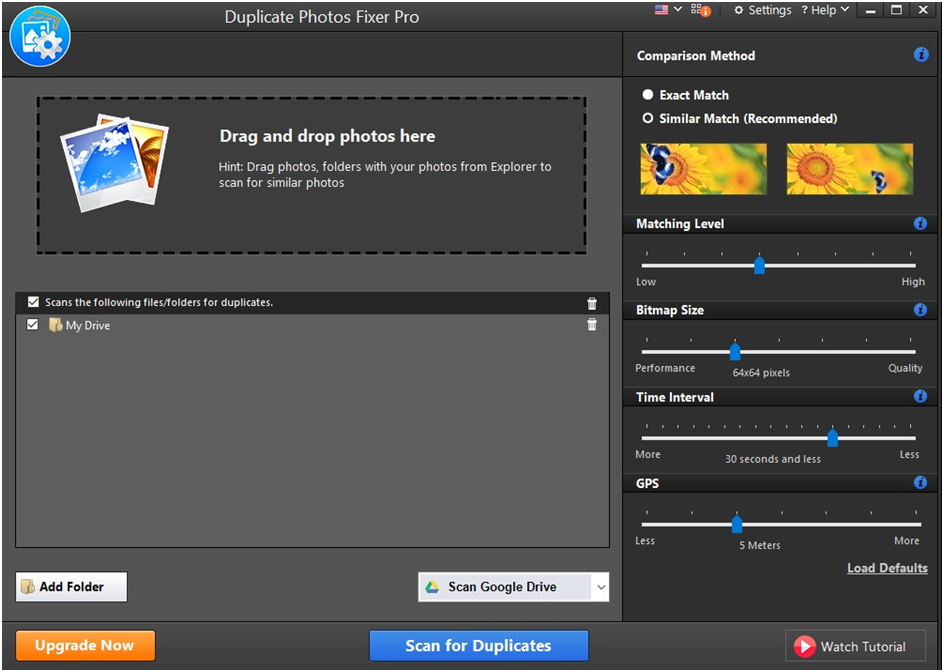Show info for Bitmap Size
944x672 pixels.
tap(920, 310)
